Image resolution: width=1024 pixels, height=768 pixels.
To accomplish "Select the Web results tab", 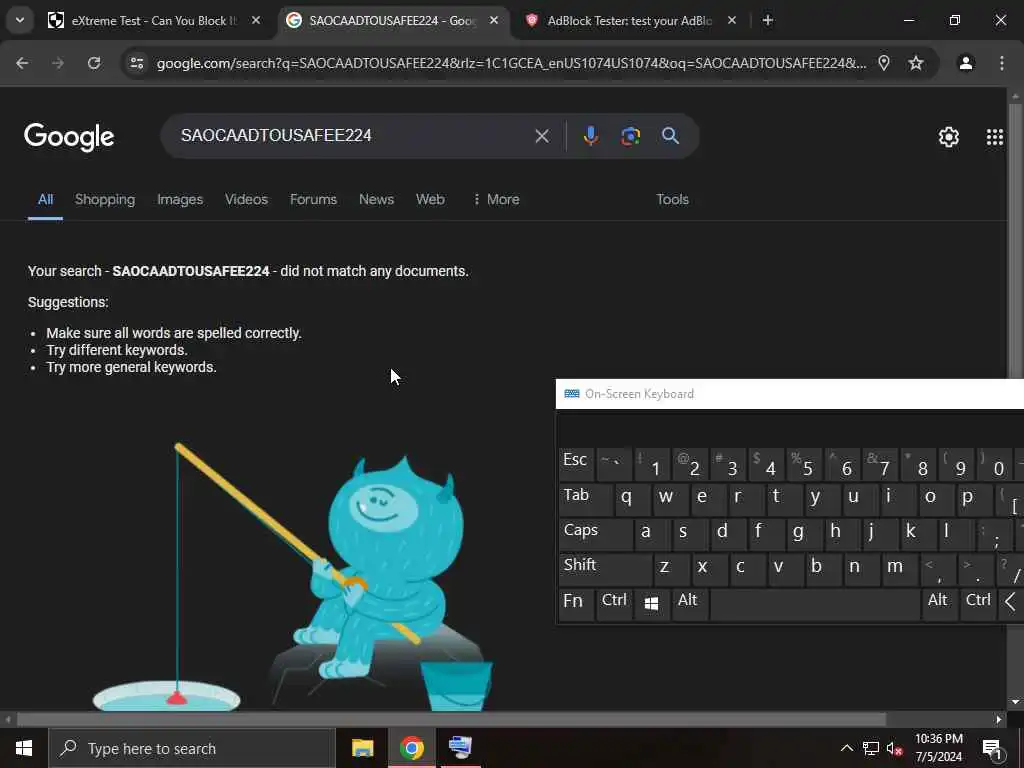I will (430, 199).
